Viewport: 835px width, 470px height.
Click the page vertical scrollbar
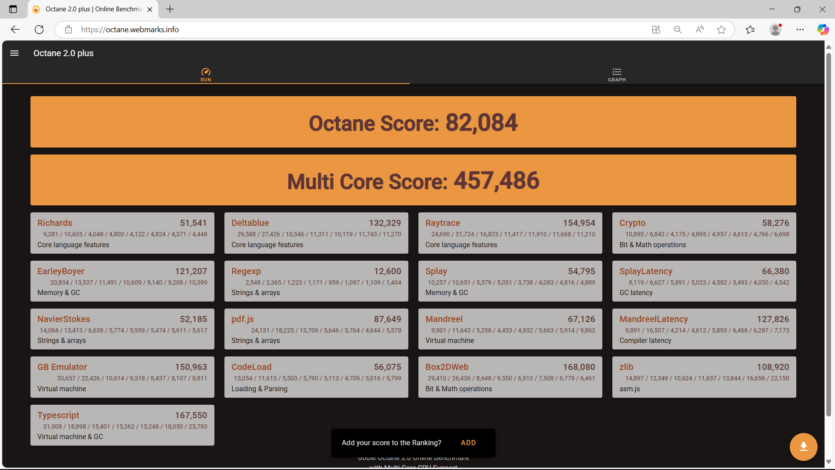click(829, 234)
